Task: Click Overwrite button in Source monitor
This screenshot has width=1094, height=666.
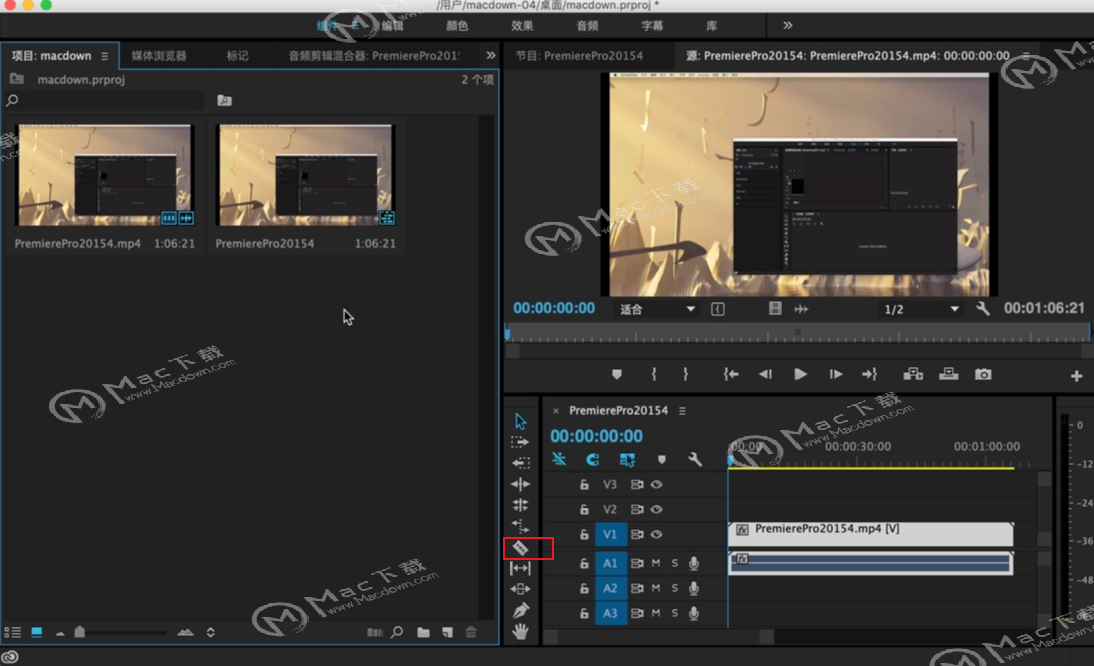Action: pos(949,374)
